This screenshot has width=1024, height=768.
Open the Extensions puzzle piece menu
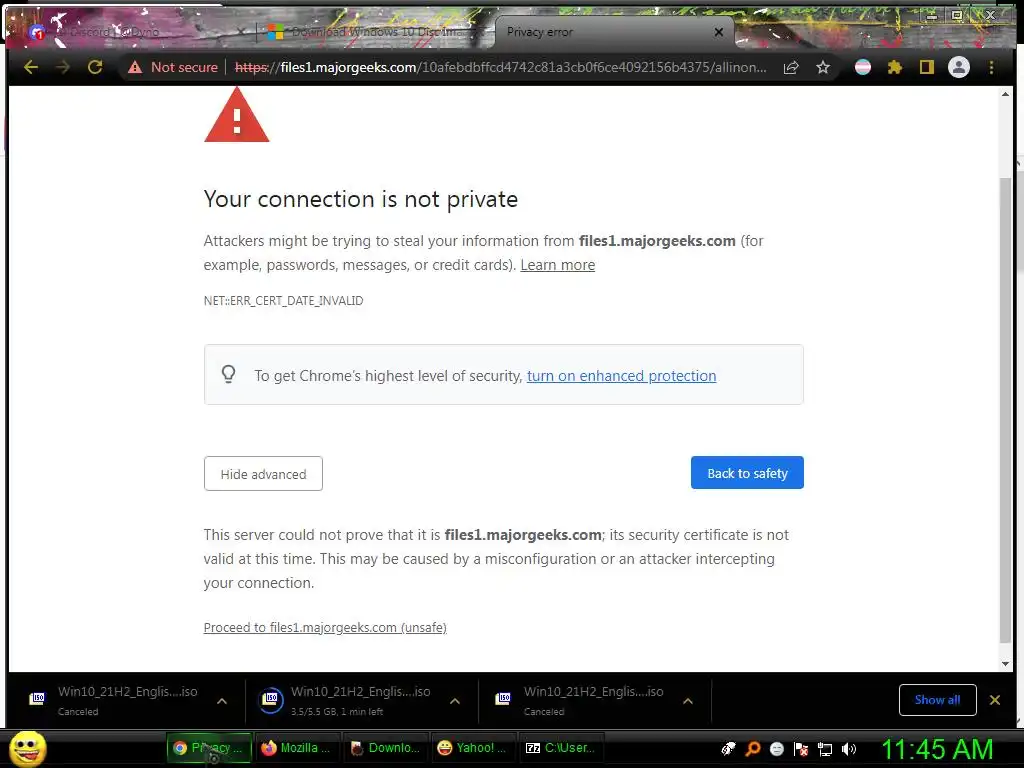pyautogui.click(x=895, y=67)
